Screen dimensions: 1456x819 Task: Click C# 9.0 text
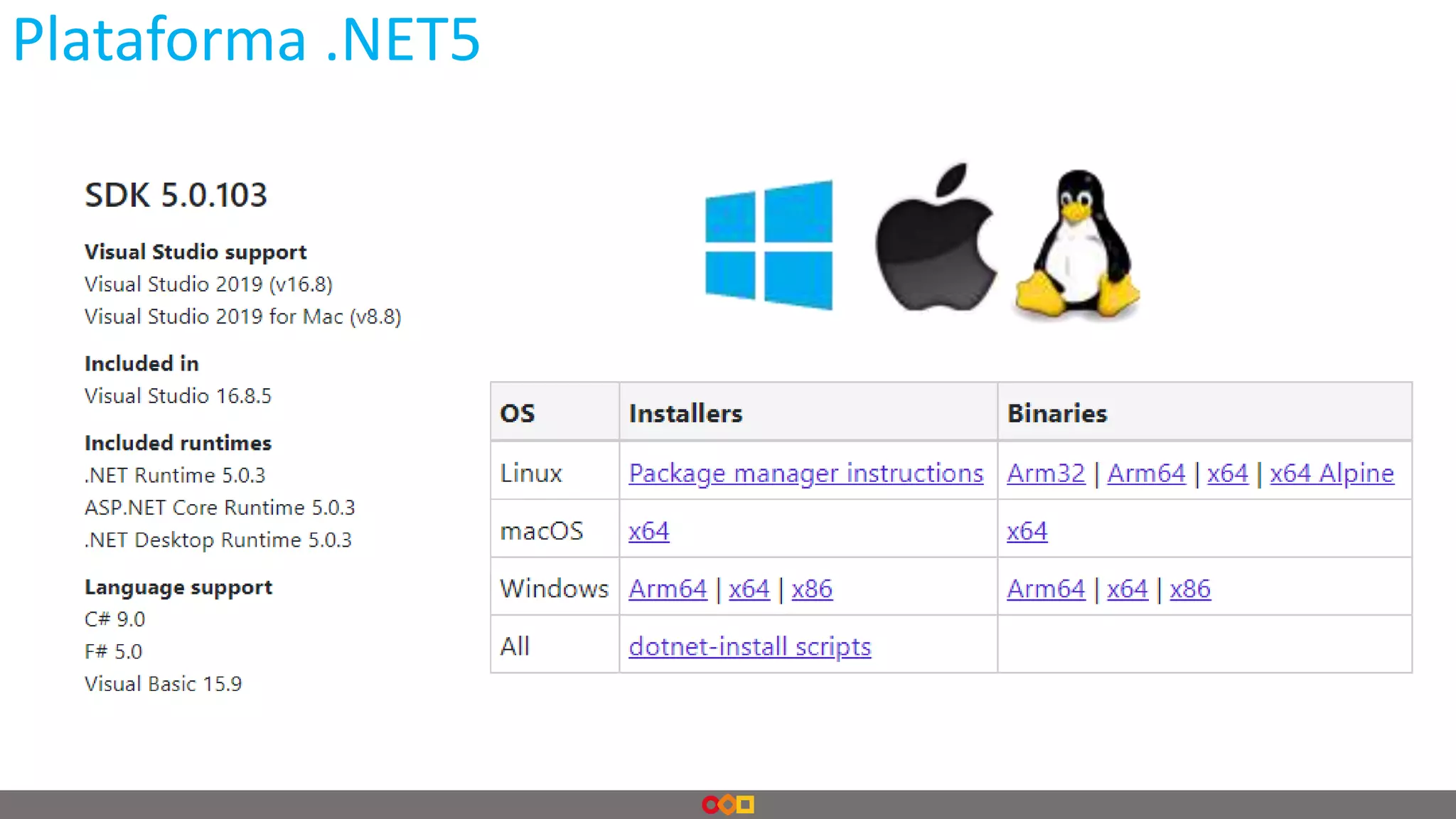pos(114,619)
